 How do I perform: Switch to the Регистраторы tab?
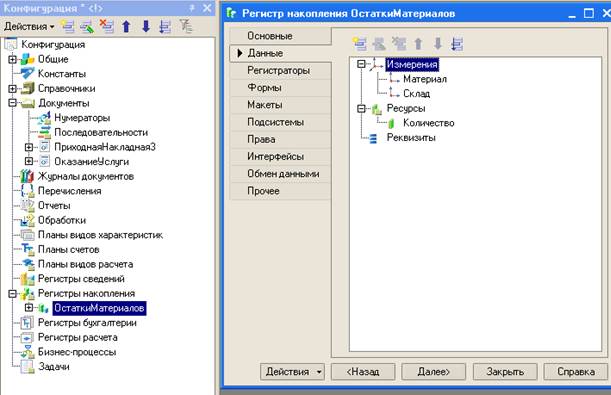tap(281, 71)
